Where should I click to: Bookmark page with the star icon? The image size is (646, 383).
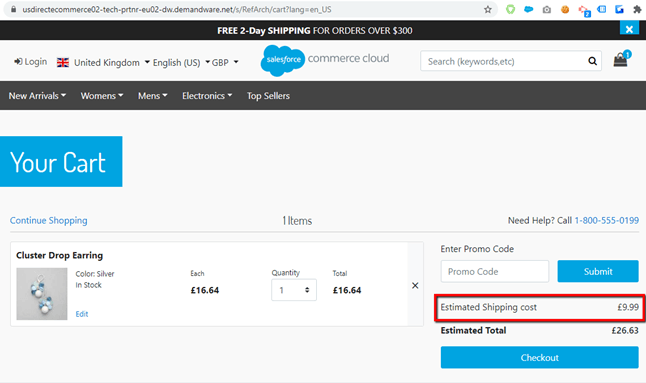tap(488, 9)
